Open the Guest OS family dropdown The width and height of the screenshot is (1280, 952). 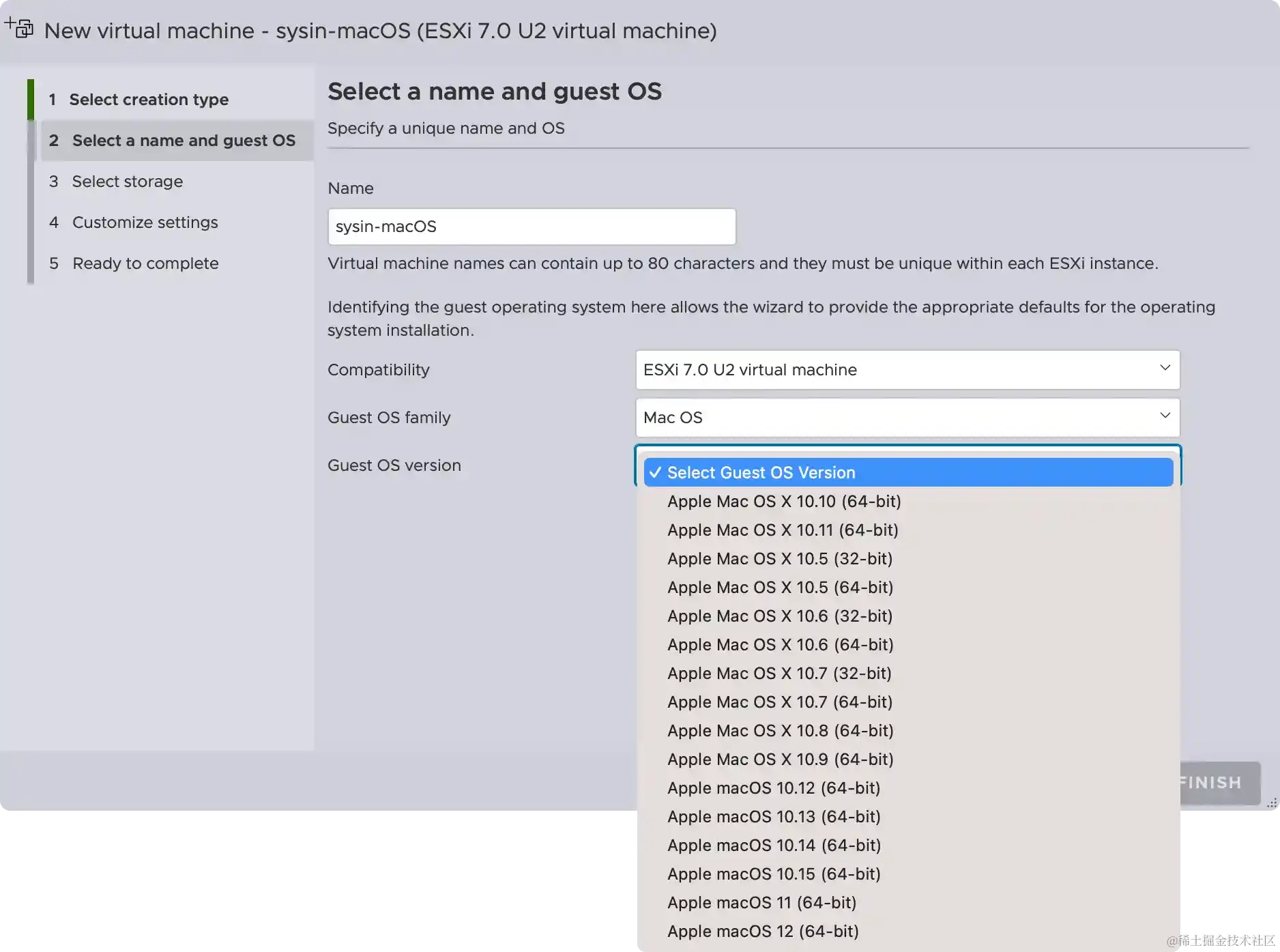click(906, 417)
